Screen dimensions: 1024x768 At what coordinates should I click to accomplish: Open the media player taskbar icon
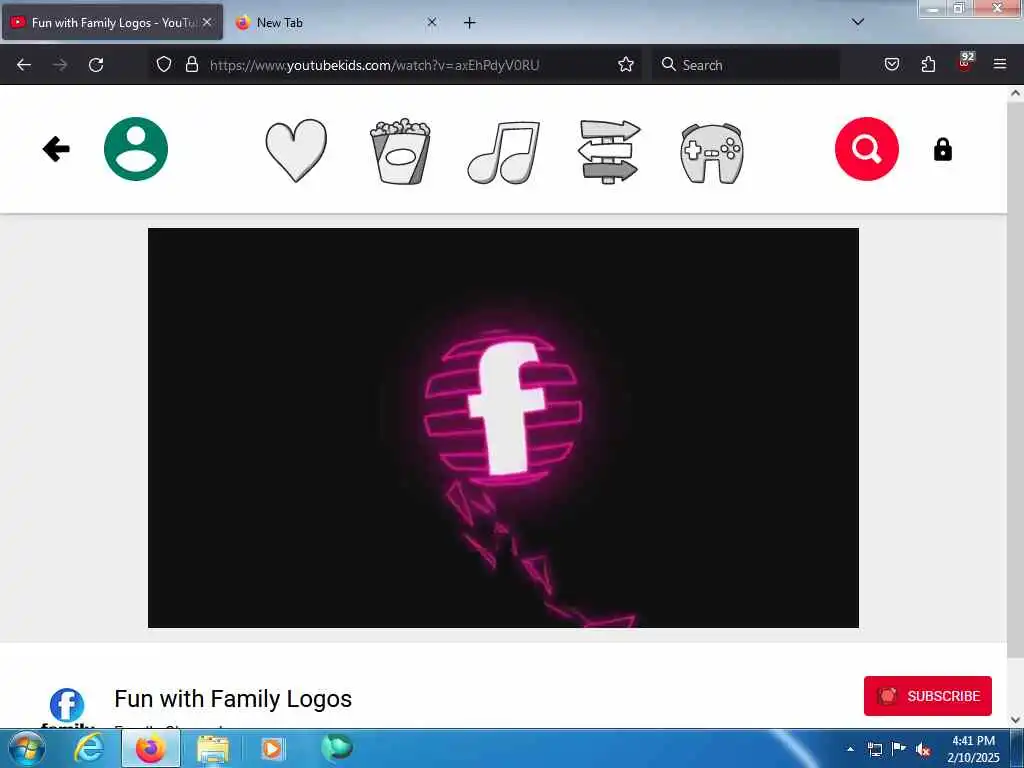pos(272,748)
